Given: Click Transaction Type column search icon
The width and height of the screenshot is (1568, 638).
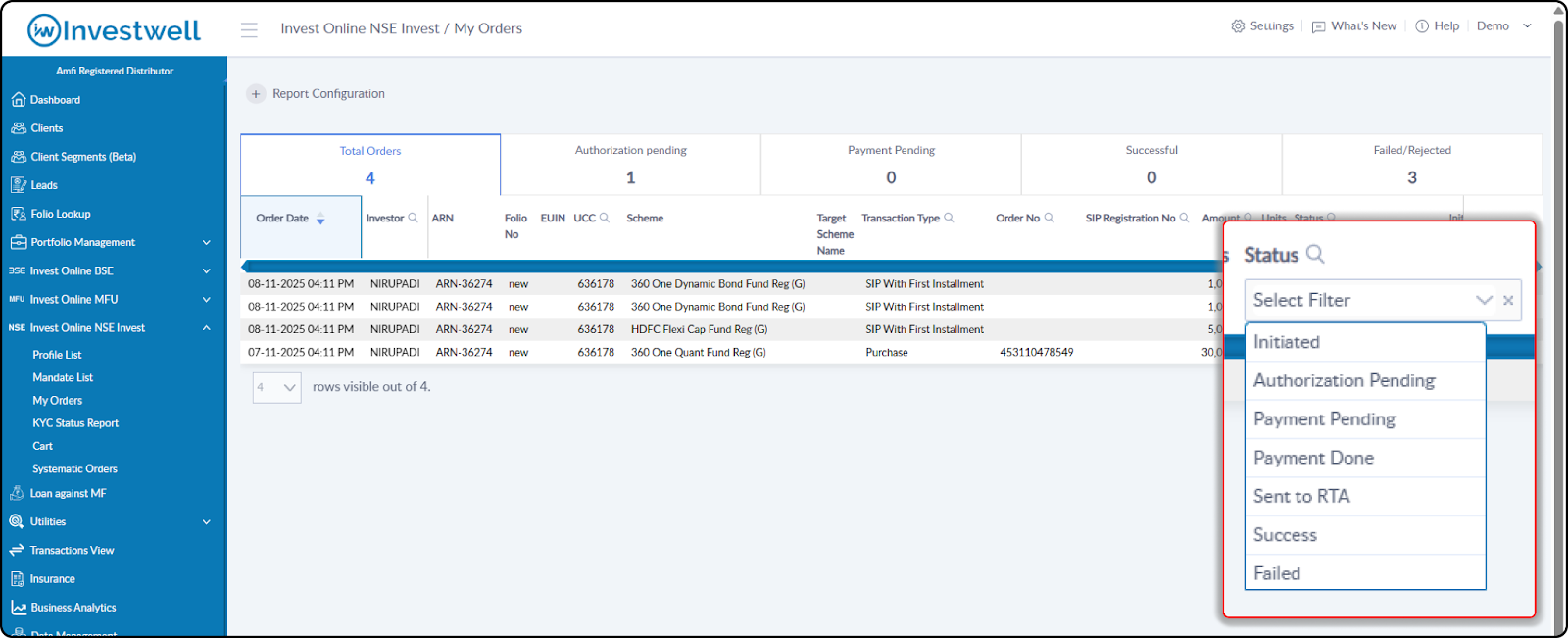Looking at the screenshot, I should coord(949,218).
